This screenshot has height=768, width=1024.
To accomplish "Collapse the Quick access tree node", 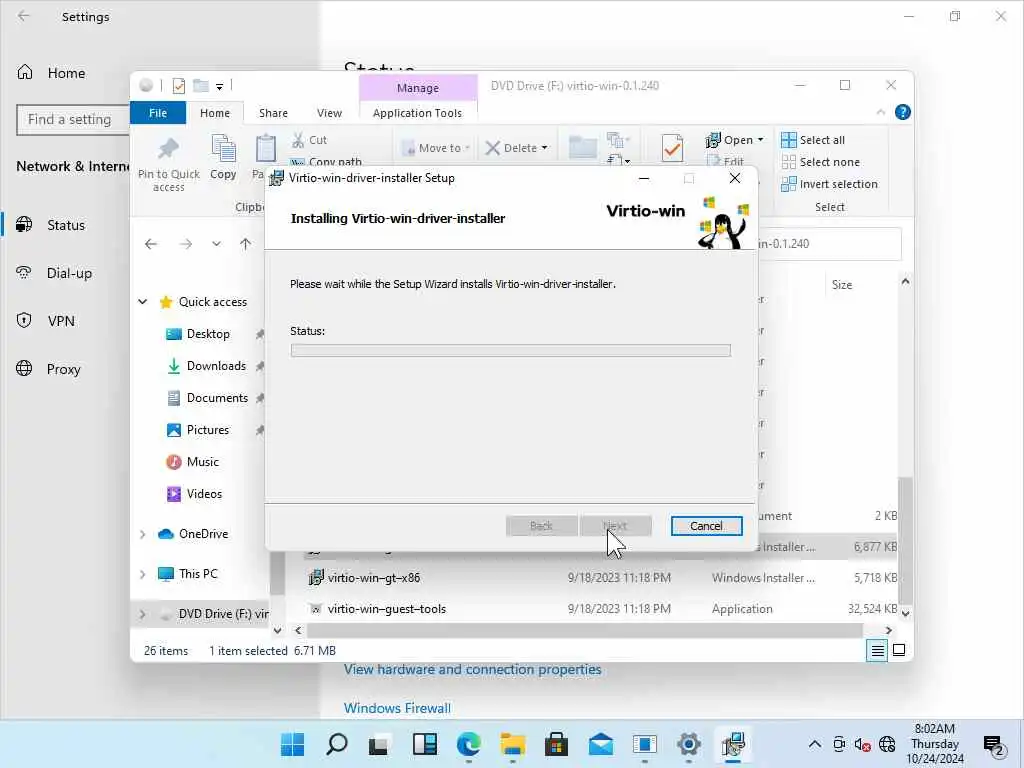I will [142, 302].
